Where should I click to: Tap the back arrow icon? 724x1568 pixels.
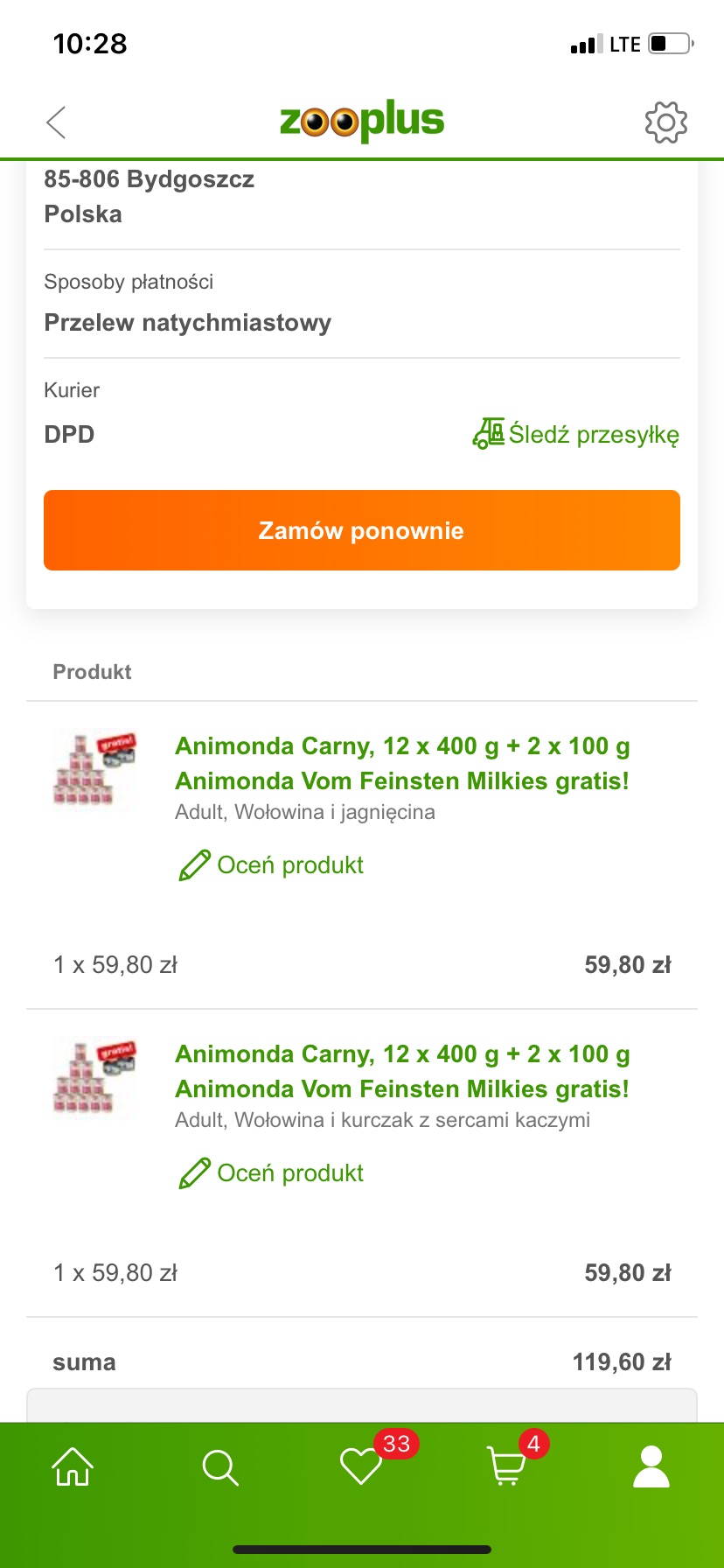pyautogui.click(x=56, y=122)
